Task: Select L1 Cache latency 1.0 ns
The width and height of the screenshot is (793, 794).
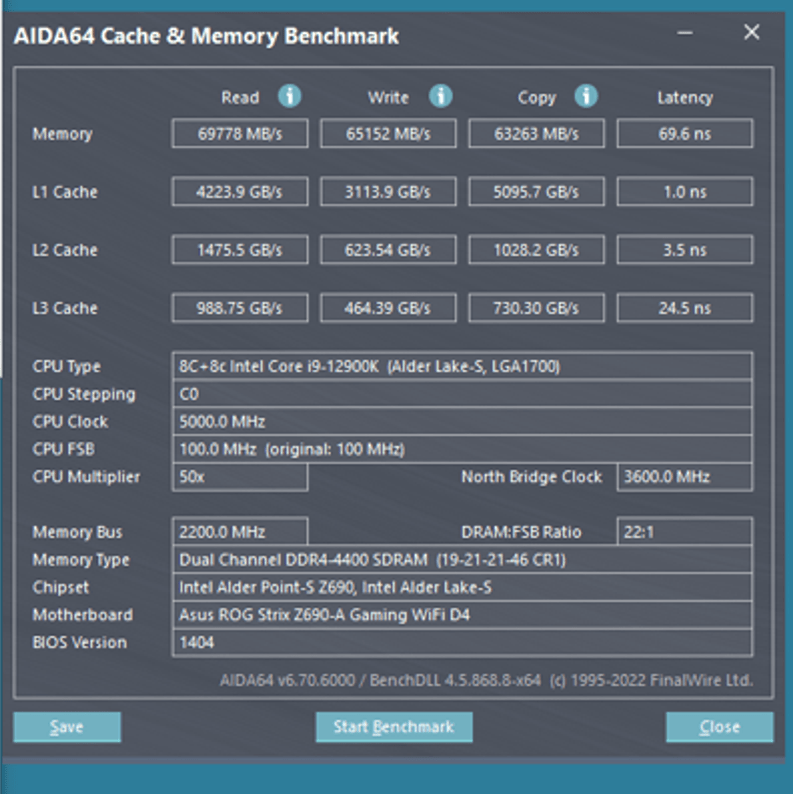Action: (685, 191)
